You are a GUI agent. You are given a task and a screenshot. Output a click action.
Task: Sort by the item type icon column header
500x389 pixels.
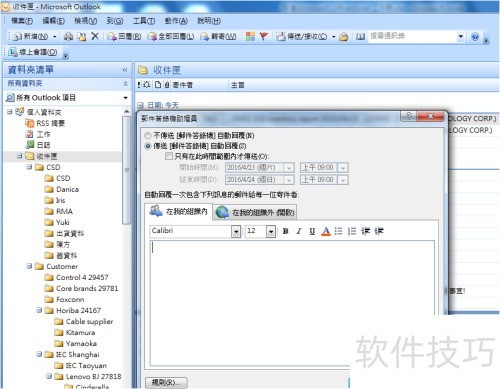tap(158, 85)
